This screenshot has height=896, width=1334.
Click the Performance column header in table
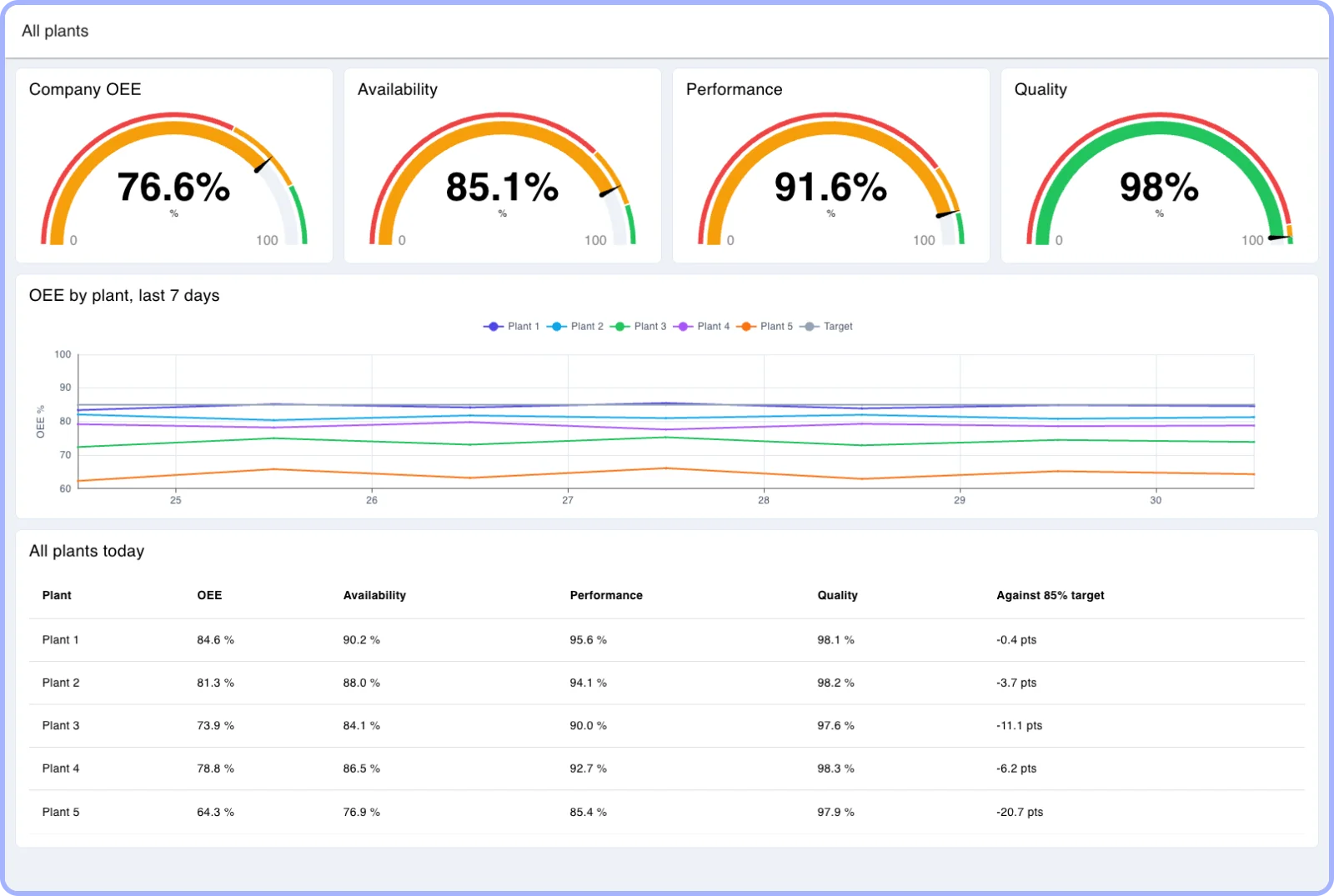click(606, 595)
